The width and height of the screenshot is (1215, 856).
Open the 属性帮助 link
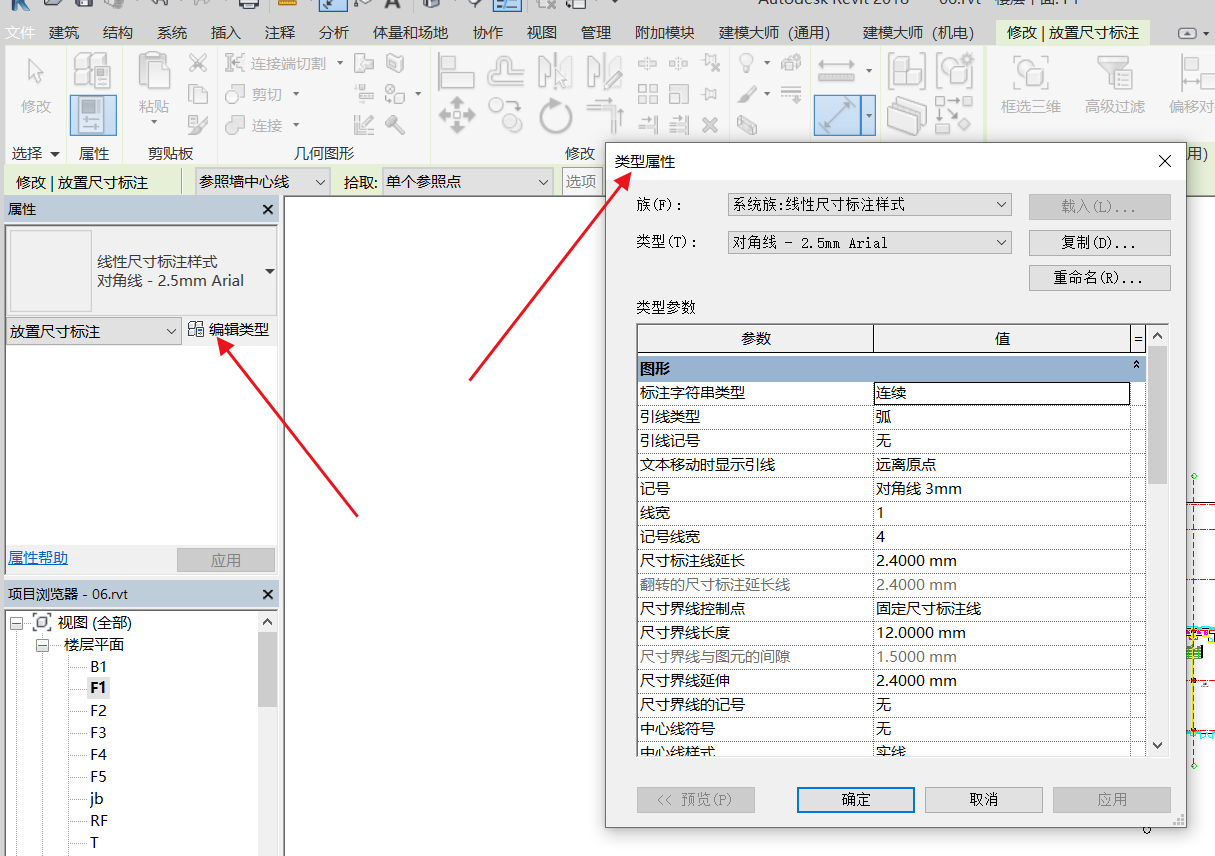[38, 558]
